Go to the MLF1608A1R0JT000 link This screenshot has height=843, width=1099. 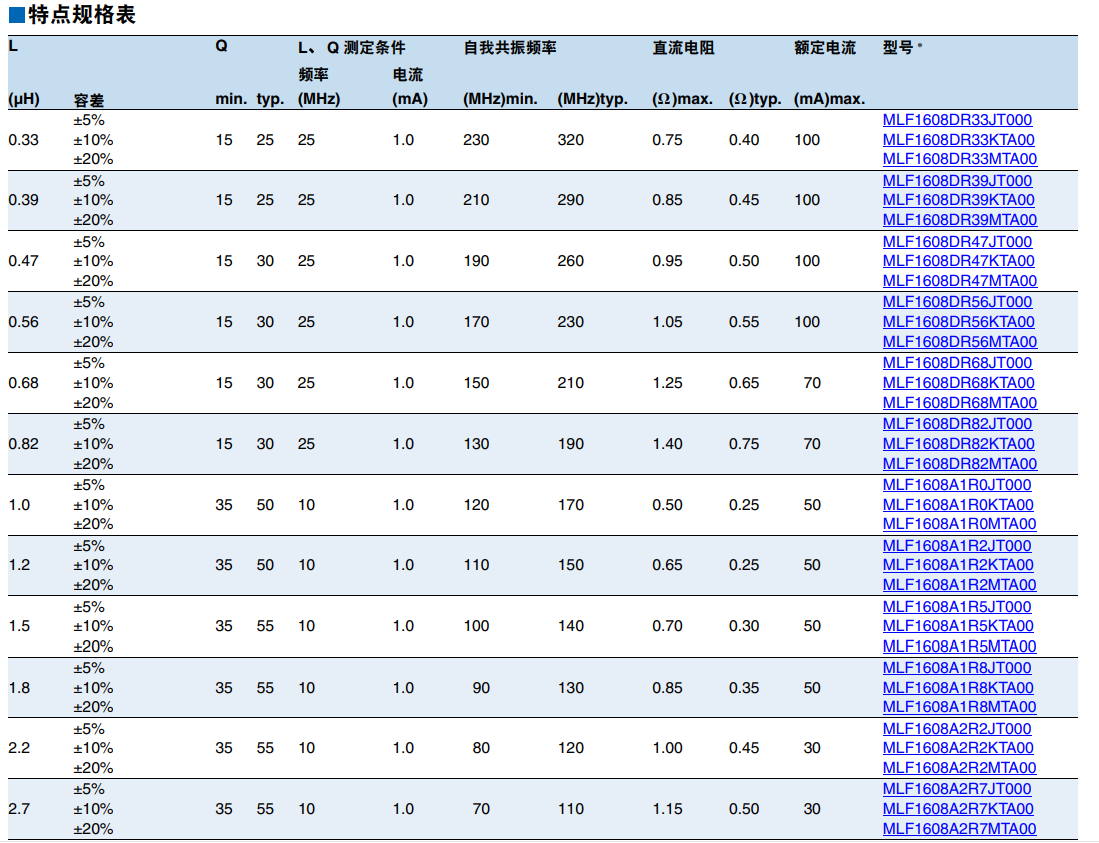(957, 485)
